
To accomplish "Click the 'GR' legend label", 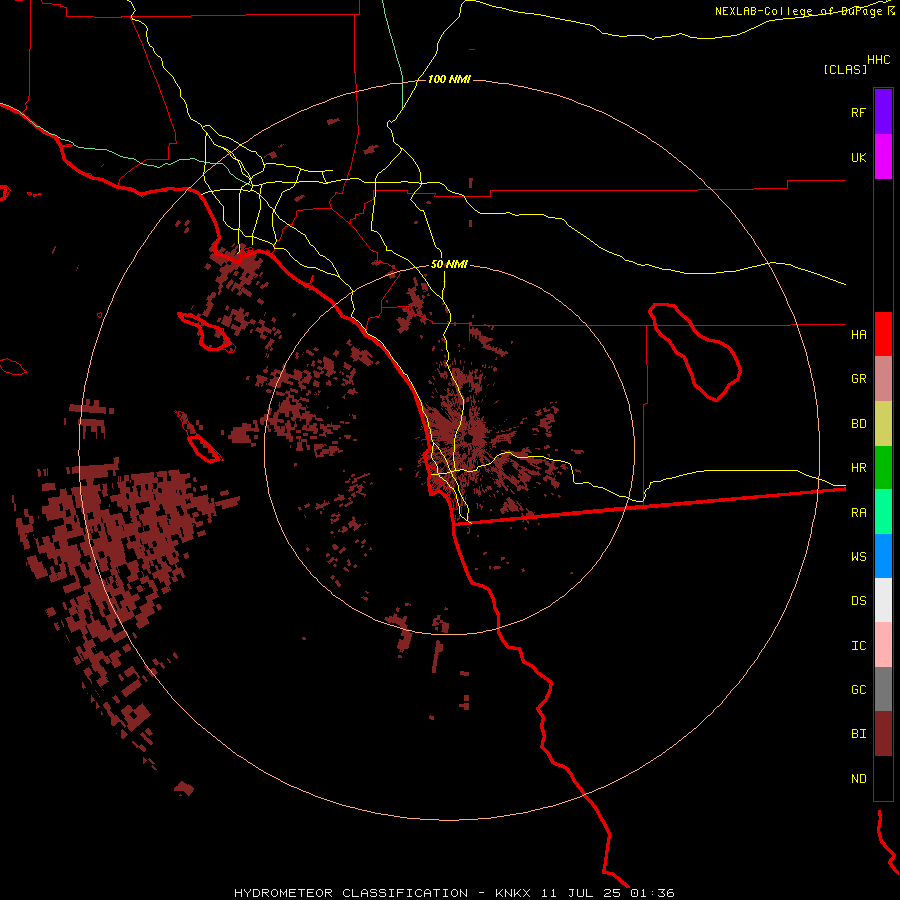I will point(858,379).
